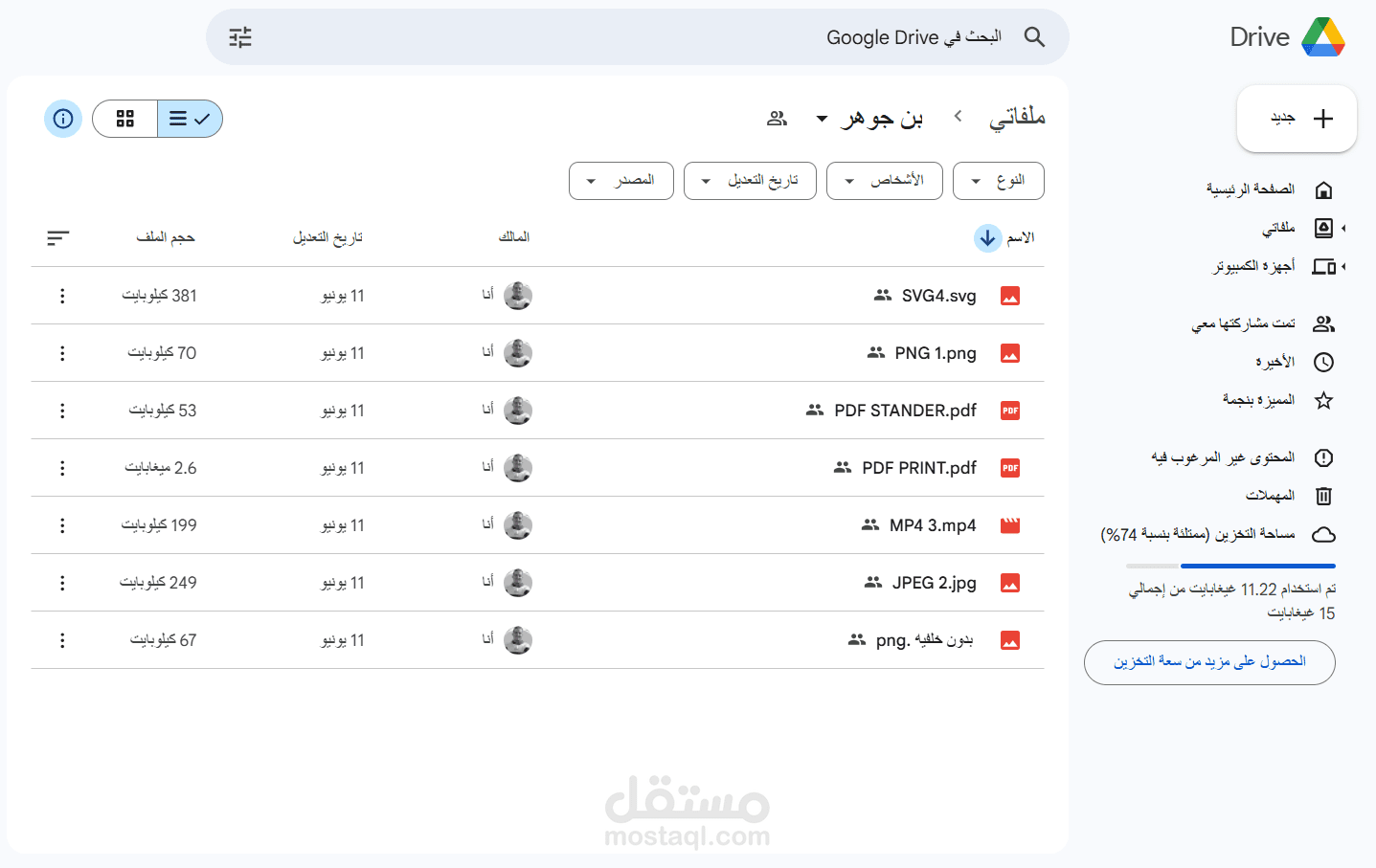Open advanced search filter options icon
This screenshot has width=1376, height=868.
coord(240,37)
